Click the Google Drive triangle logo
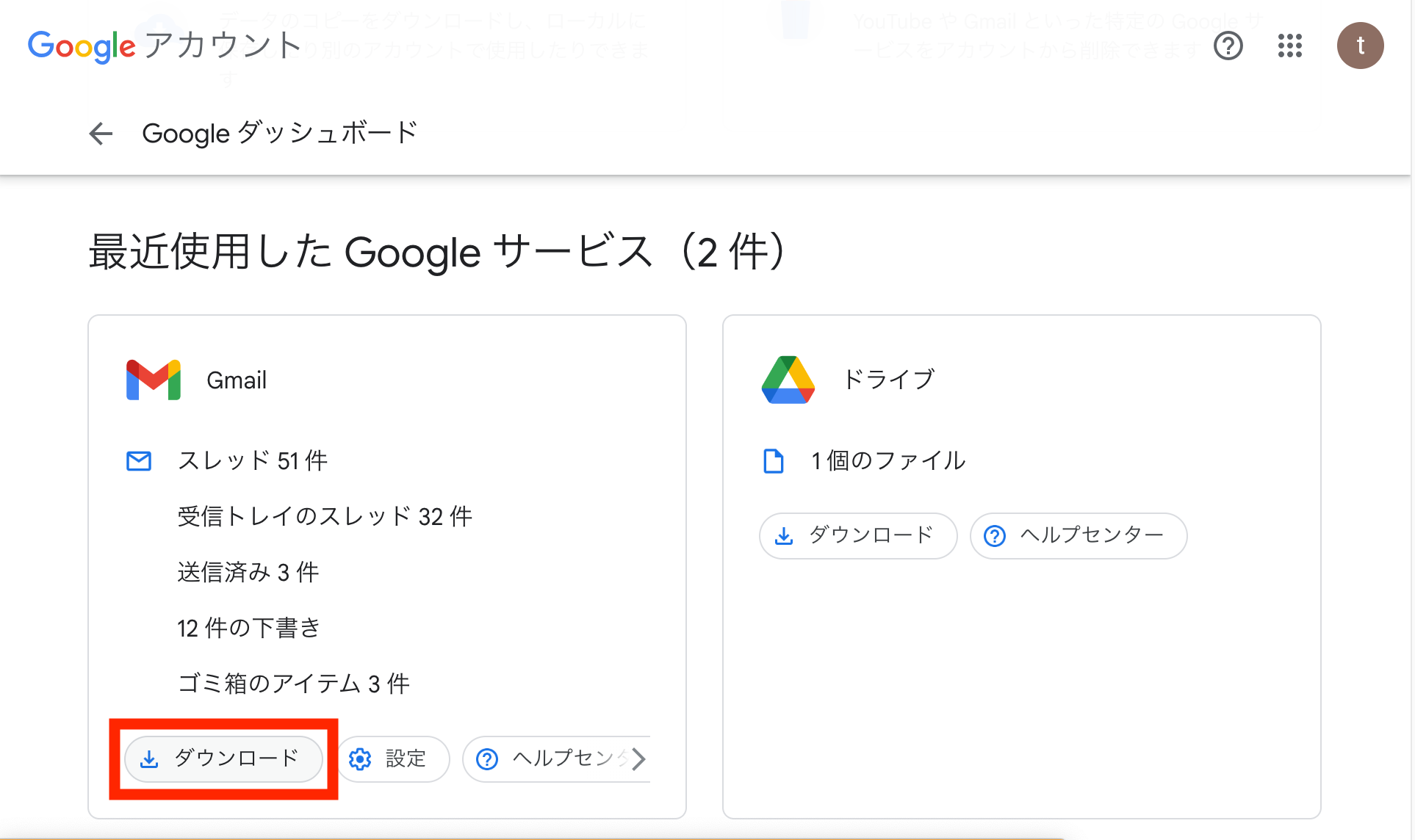Image resolution: width=1415 pixels, height=840 pixels. point(788,380)
